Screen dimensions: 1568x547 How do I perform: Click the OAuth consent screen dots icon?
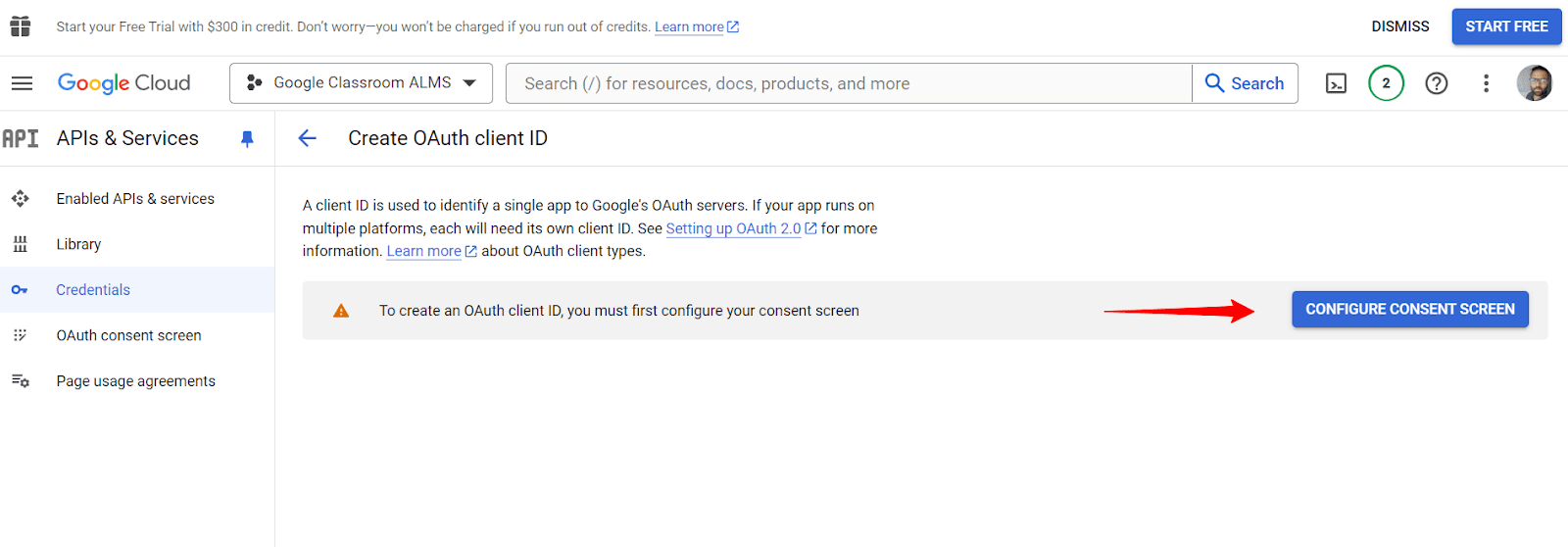pyautogui.click(x=20, y=335)
